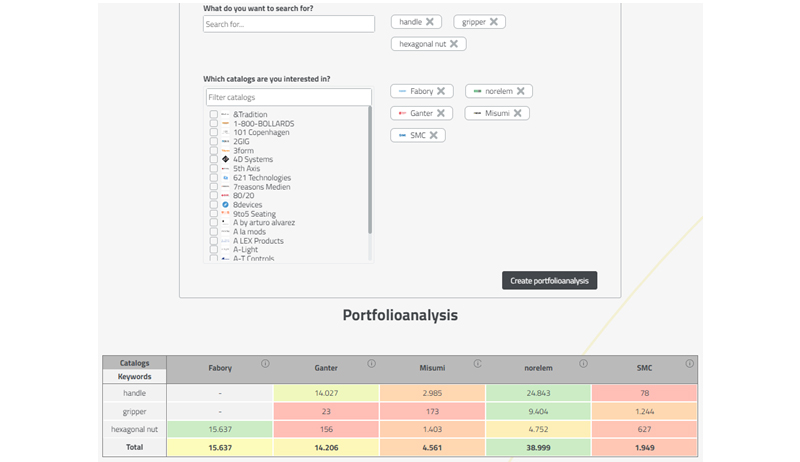
Task: Open info icon in Fabory column header
Action: [265, 364]
